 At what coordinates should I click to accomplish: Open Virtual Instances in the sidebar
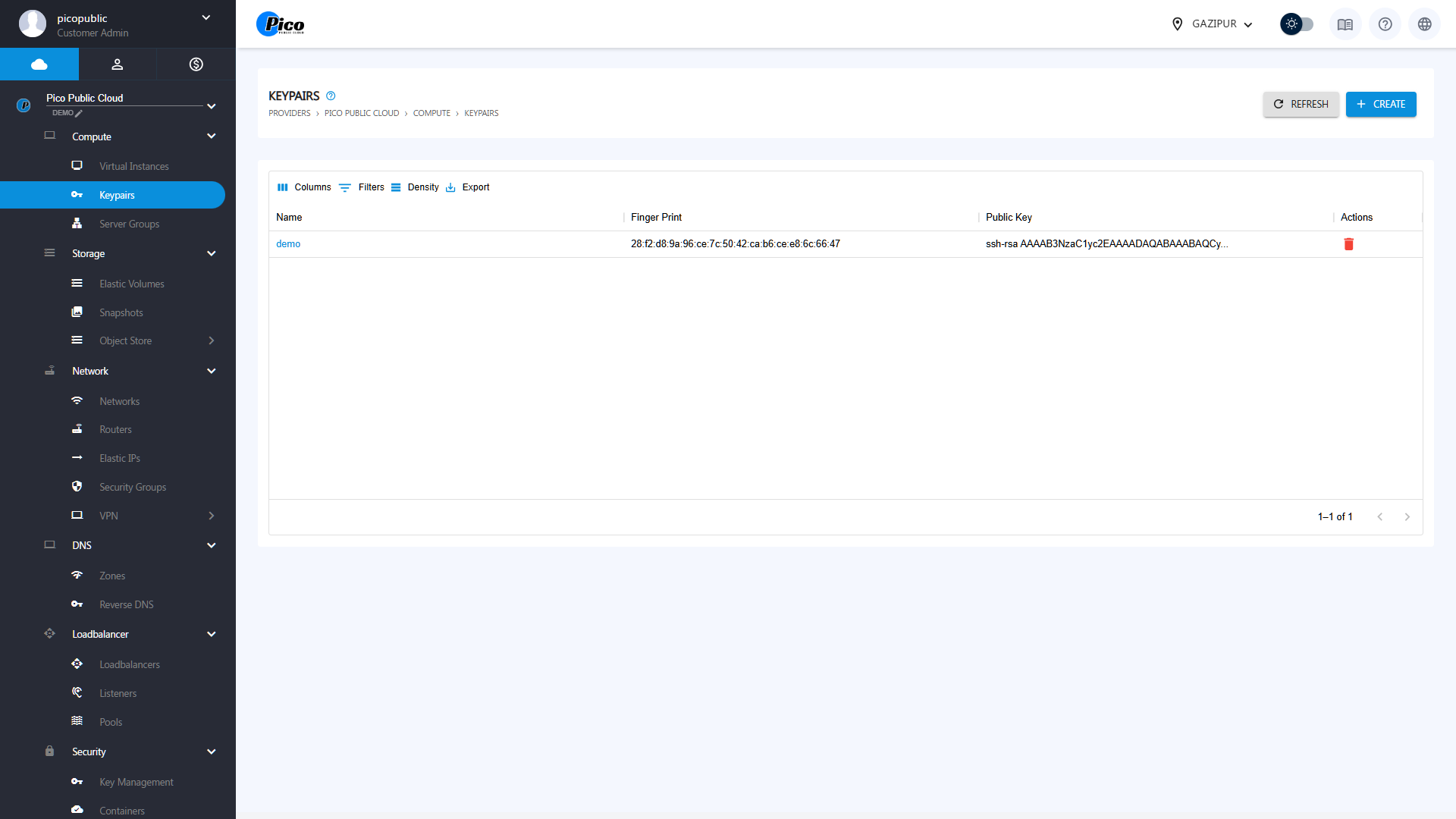pyautogui.click(x=133, y=166)
